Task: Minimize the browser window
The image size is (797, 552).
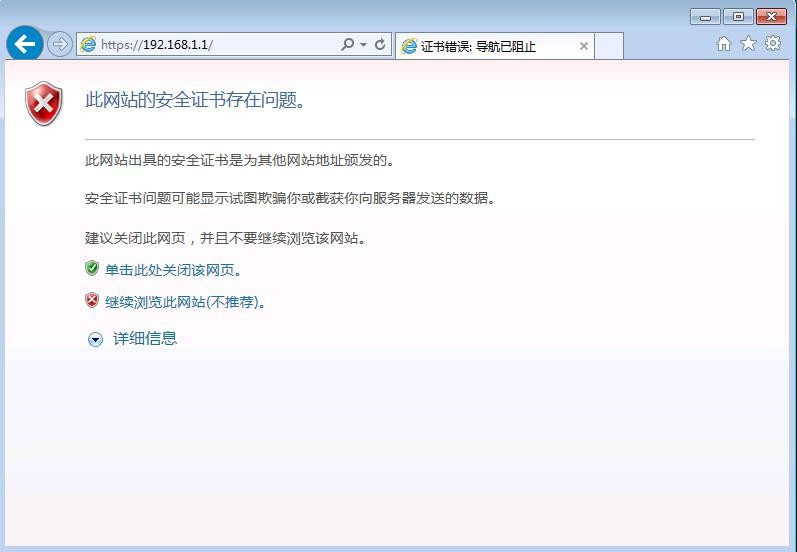Action: click(x=705, y=17)
